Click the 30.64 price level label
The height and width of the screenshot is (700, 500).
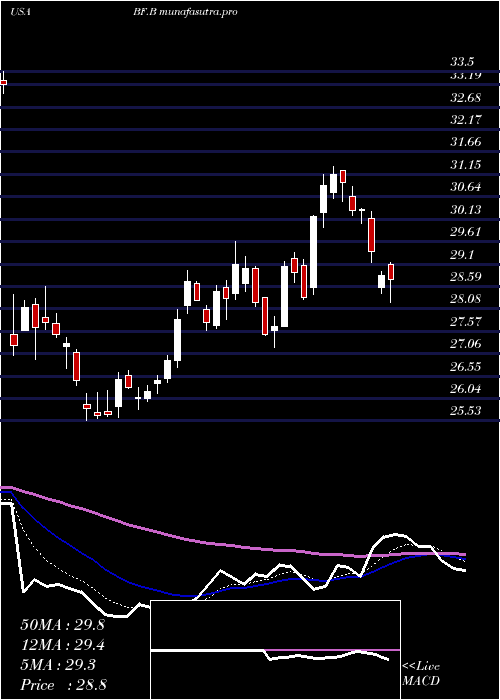pyautogui.click(x=466, y=188)
